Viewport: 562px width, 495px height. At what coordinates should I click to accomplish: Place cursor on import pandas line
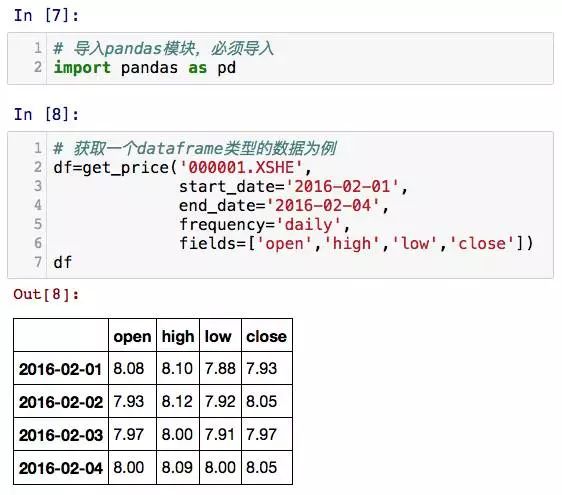click(144, 67)
